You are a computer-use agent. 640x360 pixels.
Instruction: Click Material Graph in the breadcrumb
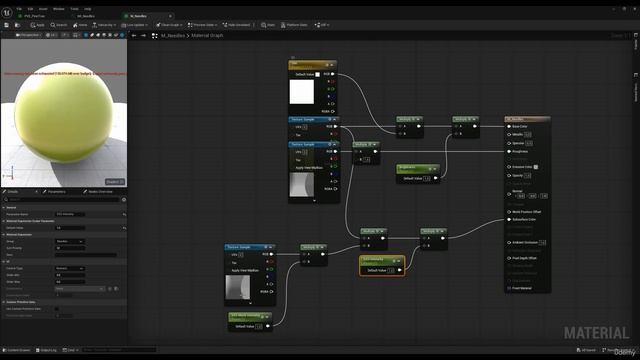pyautogui.click(x=207, y=36)
